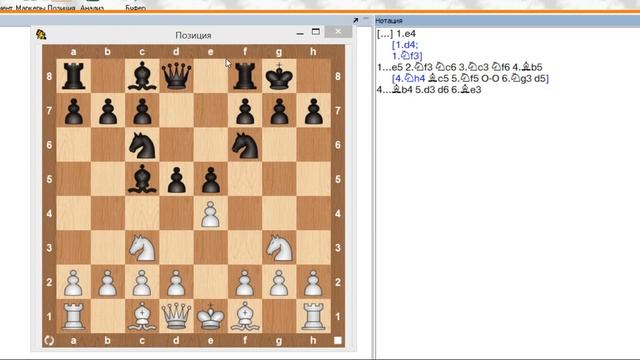Select the white knight on g3

(x=279, y=247)
